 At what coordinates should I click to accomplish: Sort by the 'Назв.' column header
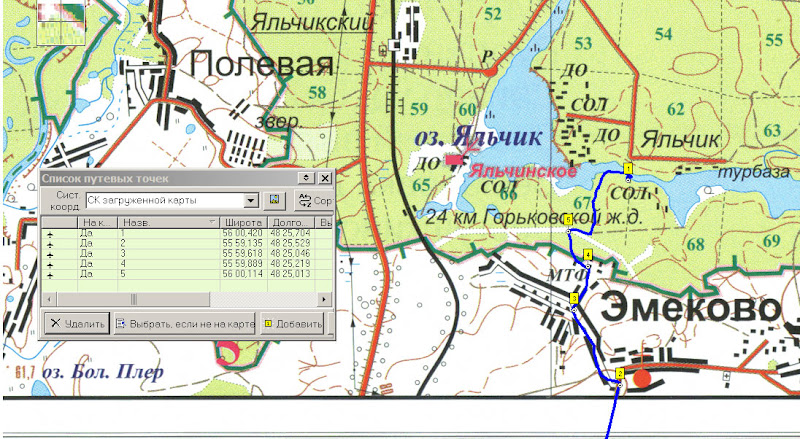click(169, 223)
